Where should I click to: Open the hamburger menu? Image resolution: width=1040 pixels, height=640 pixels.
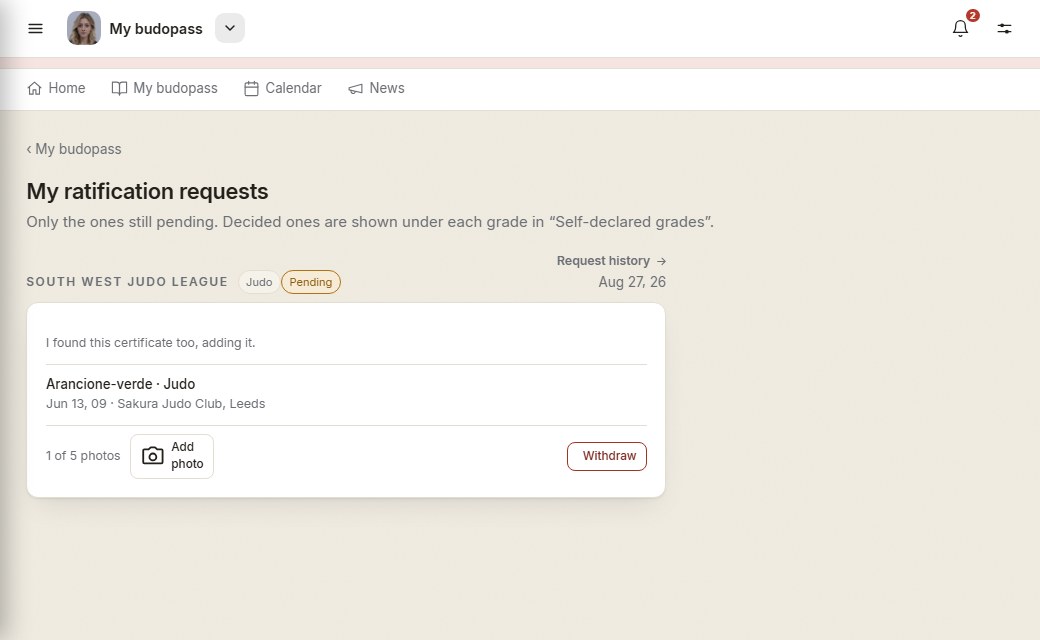coord(35,29)
